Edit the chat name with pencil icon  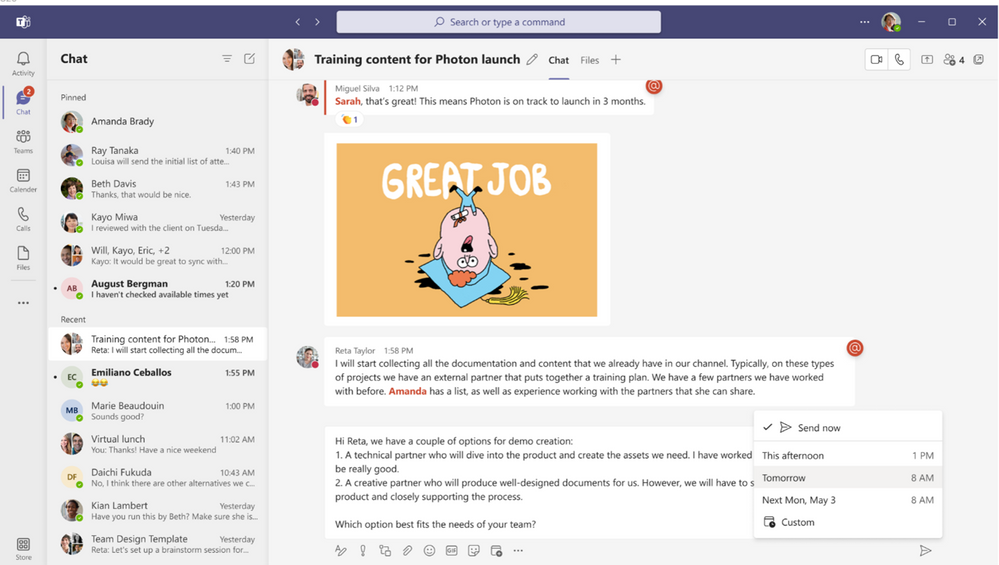(532, 59)
